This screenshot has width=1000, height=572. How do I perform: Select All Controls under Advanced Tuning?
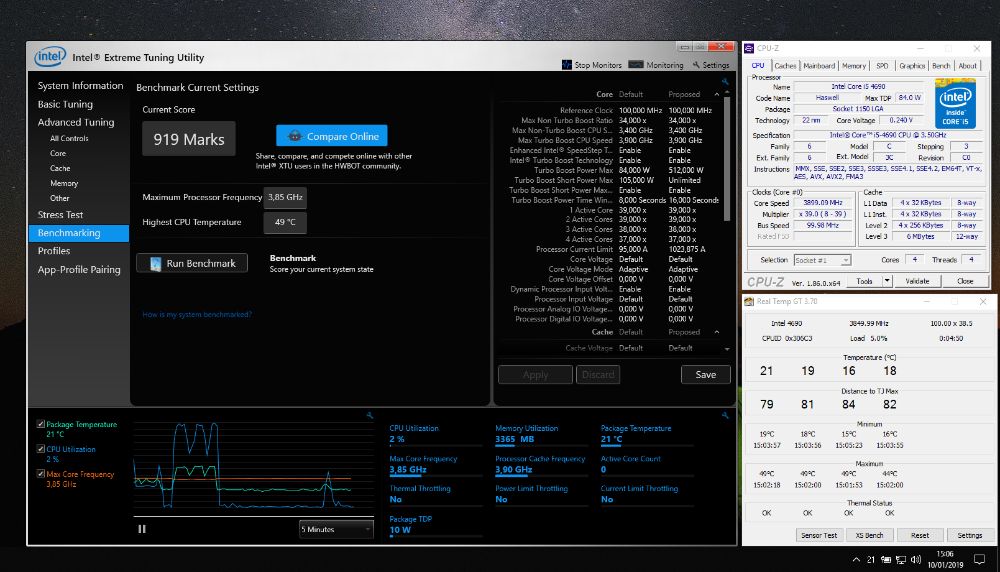coord(69,138)
